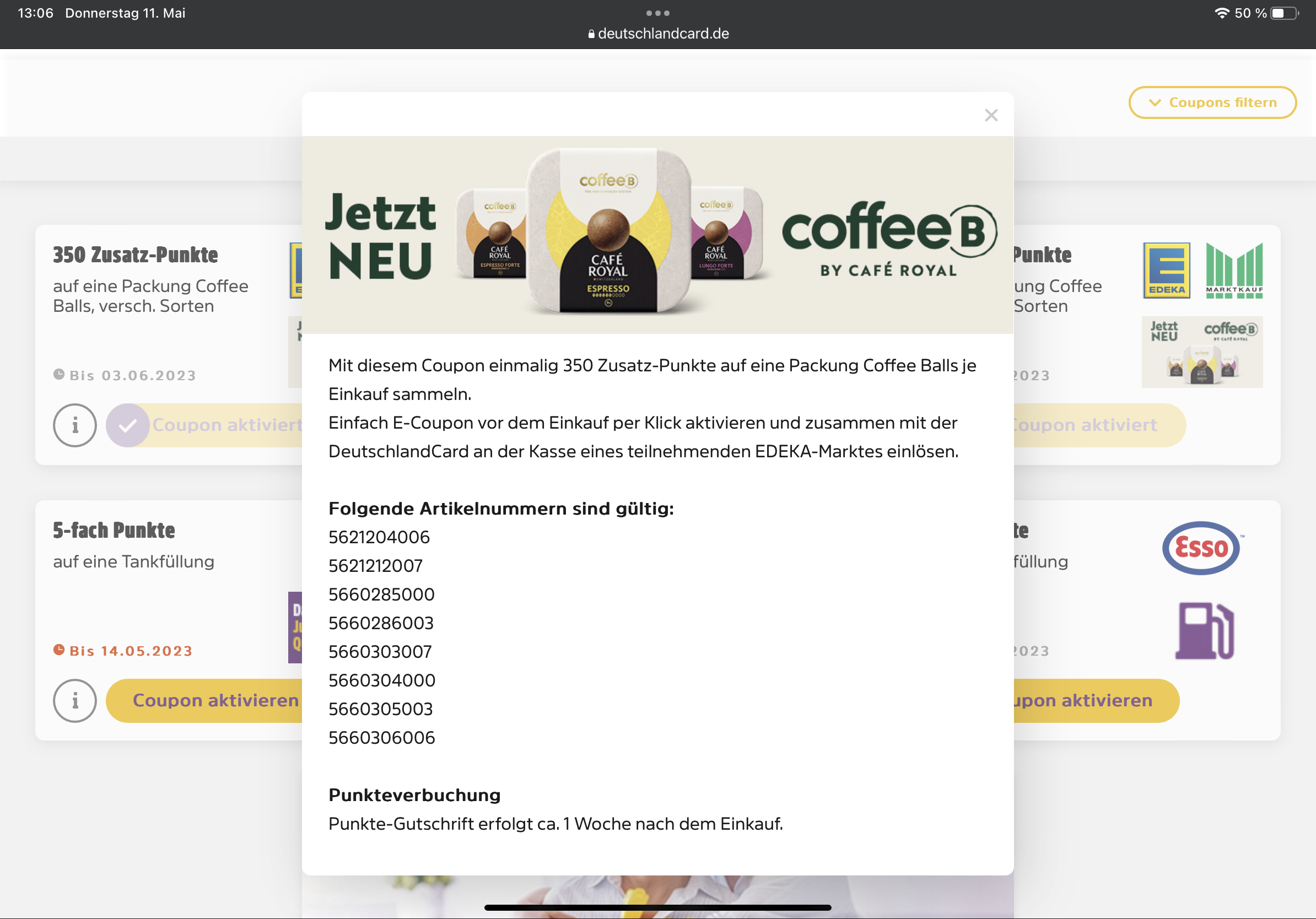Tap the info icon on Coffee Balls coupon

click(x=75, y=425)
